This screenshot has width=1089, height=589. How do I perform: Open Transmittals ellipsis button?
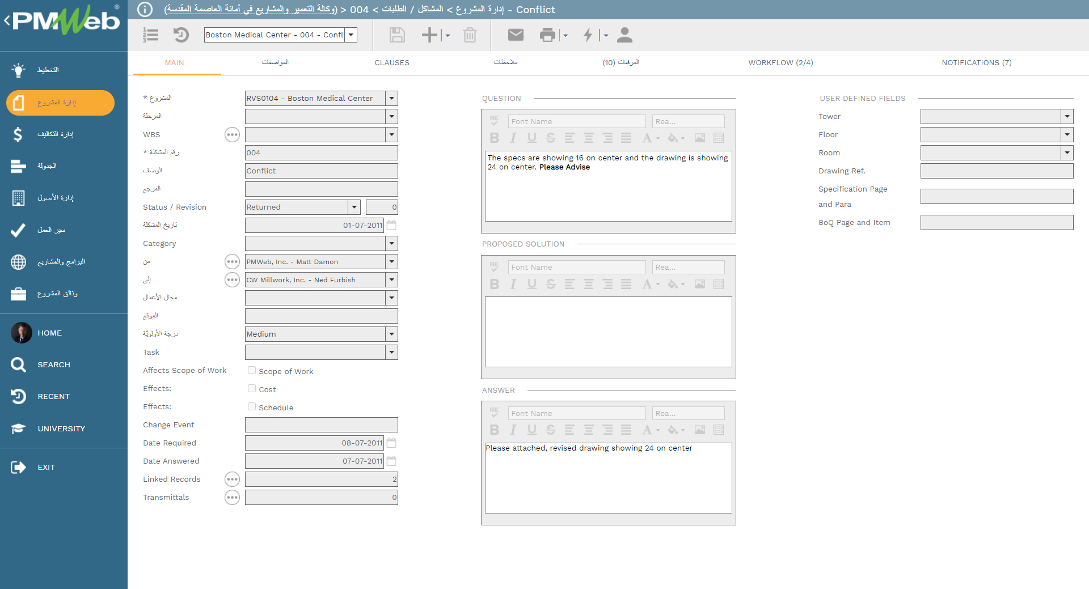(232, 497)
